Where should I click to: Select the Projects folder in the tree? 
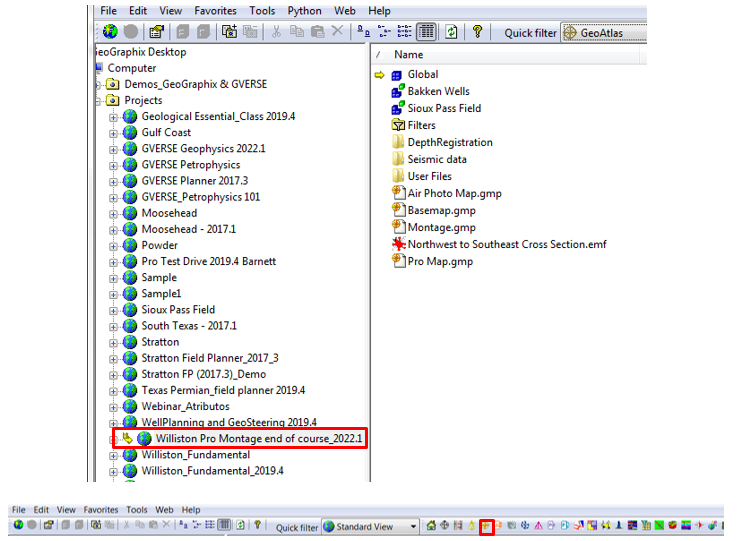(143, 100)
